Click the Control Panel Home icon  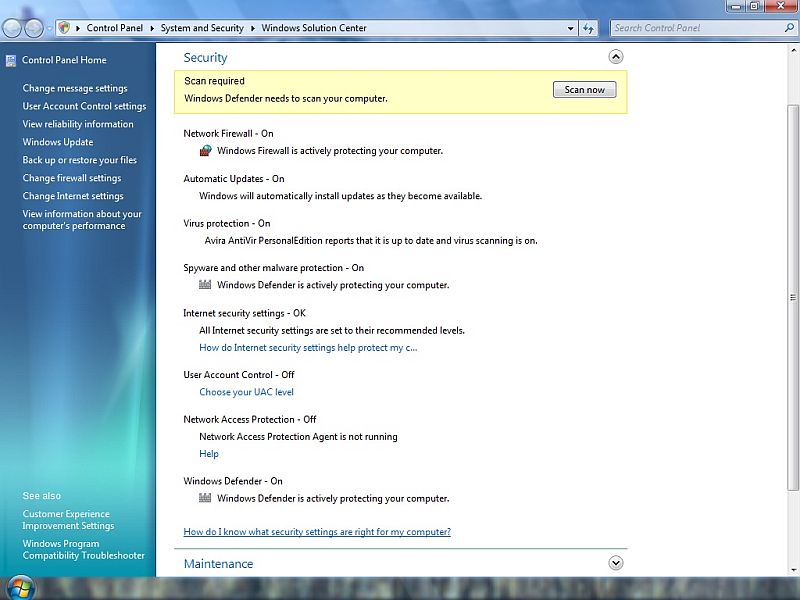(x=11, y=61)
